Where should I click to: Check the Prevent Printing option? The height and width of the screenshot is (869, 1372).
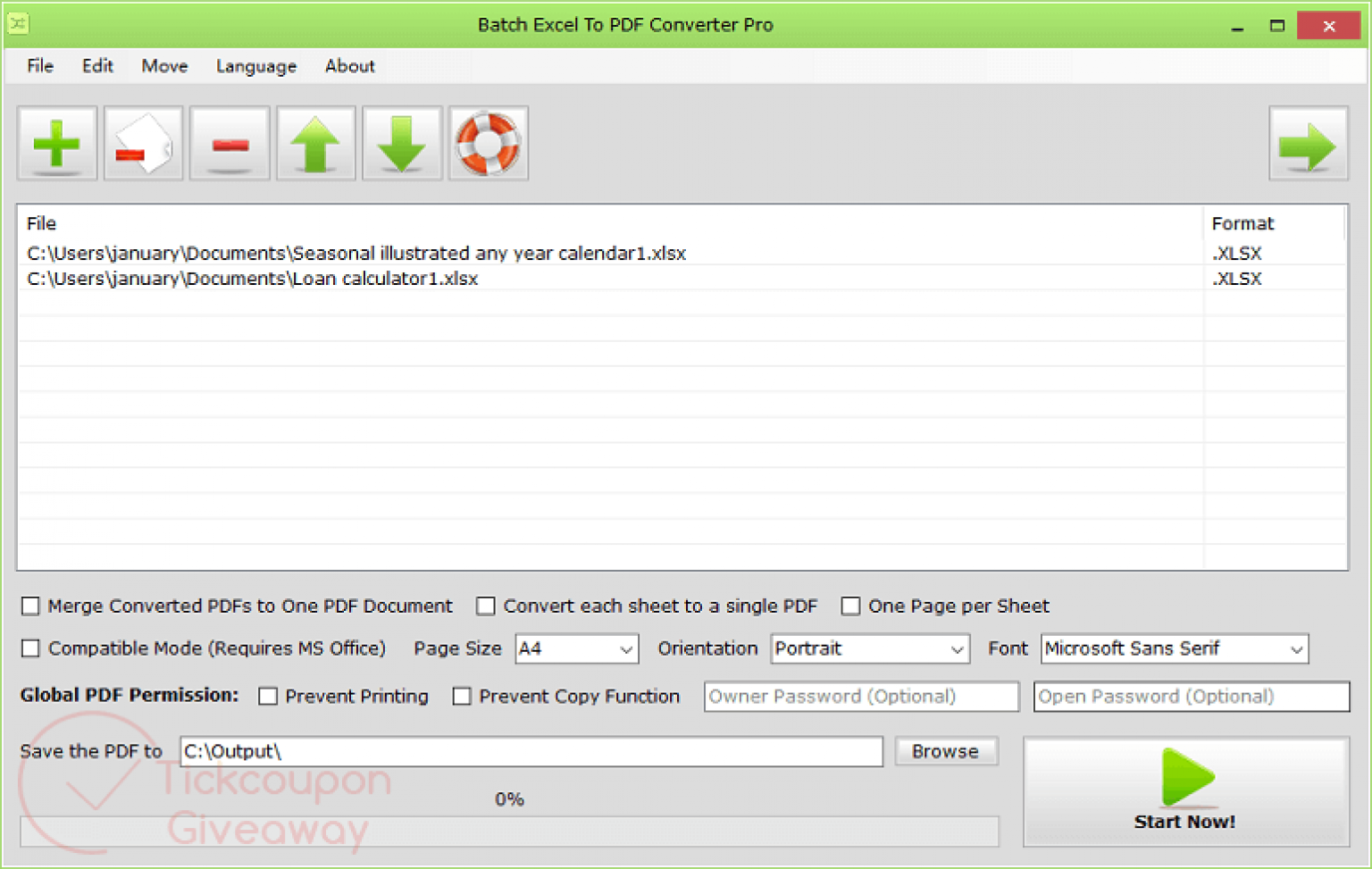(268, 697)
